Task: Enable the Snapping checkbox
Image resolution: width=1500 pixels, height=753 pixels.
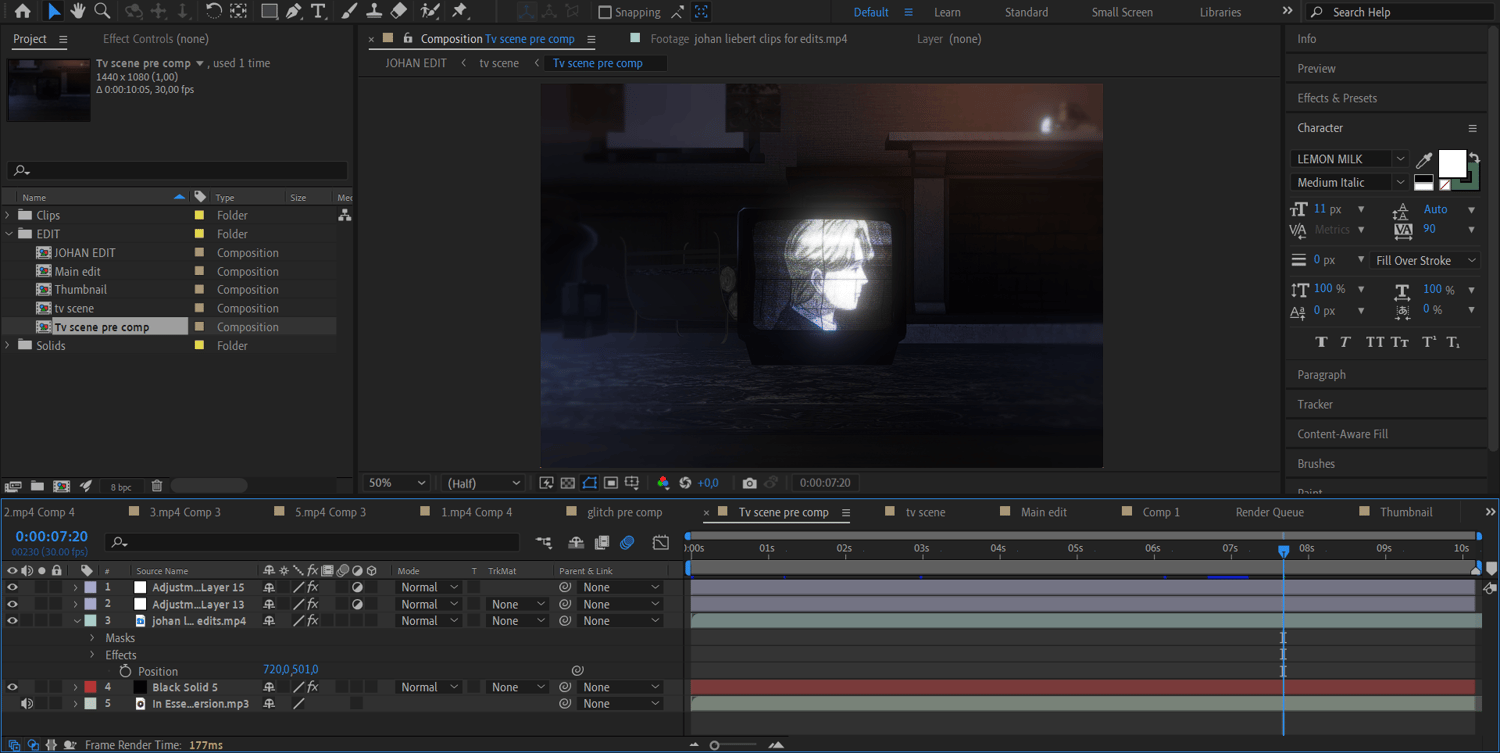Action: click(x=605, y=12)
